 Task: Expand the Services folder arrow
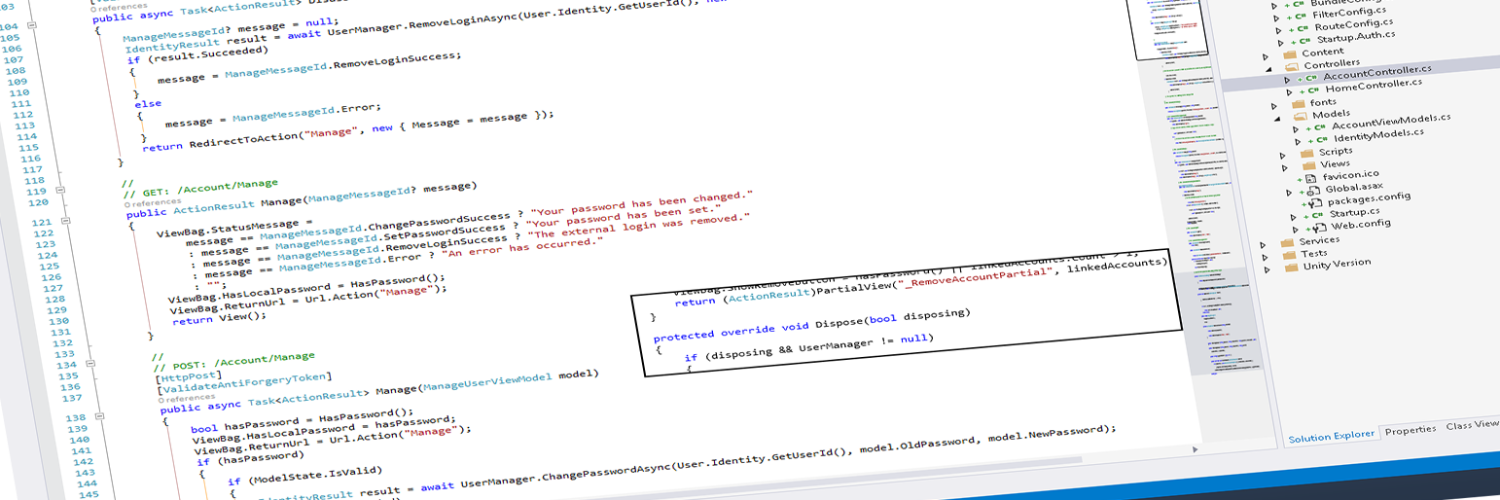point(1265,244)
